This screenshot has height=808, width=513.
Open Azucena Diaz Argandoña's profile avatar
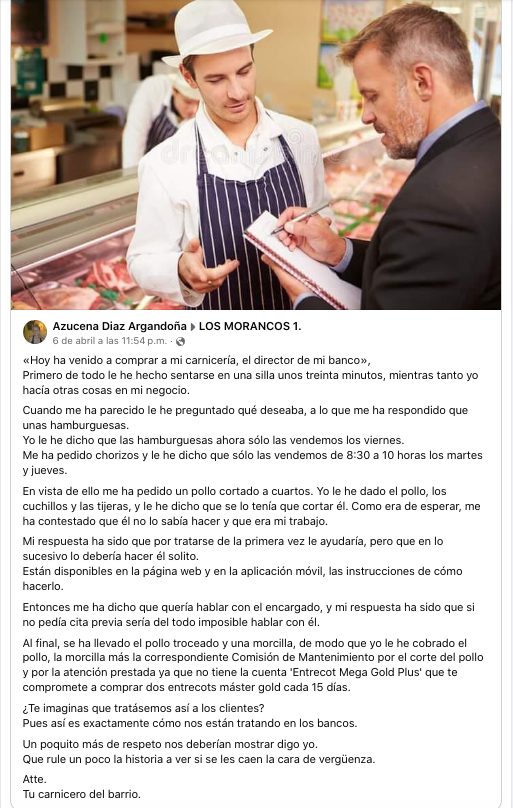pyautogui.click(x=35, y=332)
